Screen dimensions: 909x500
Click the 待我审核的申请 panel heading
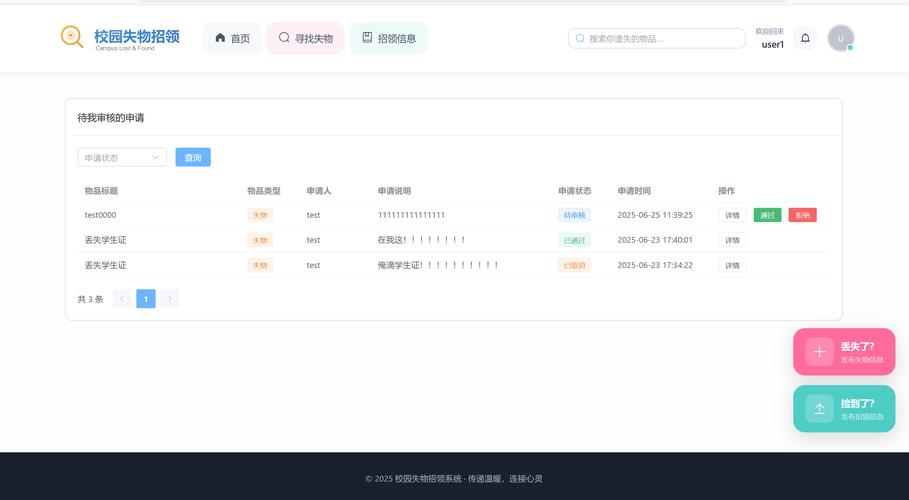(111, 118)
